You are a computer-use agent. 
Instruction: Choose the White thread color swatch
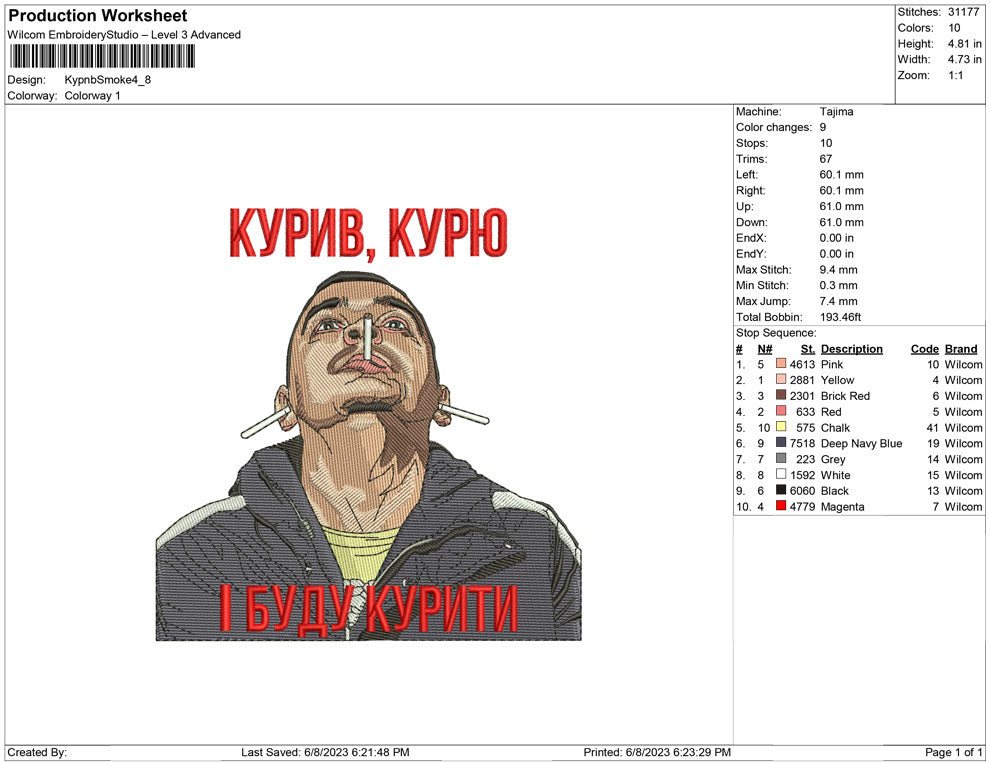781,474
